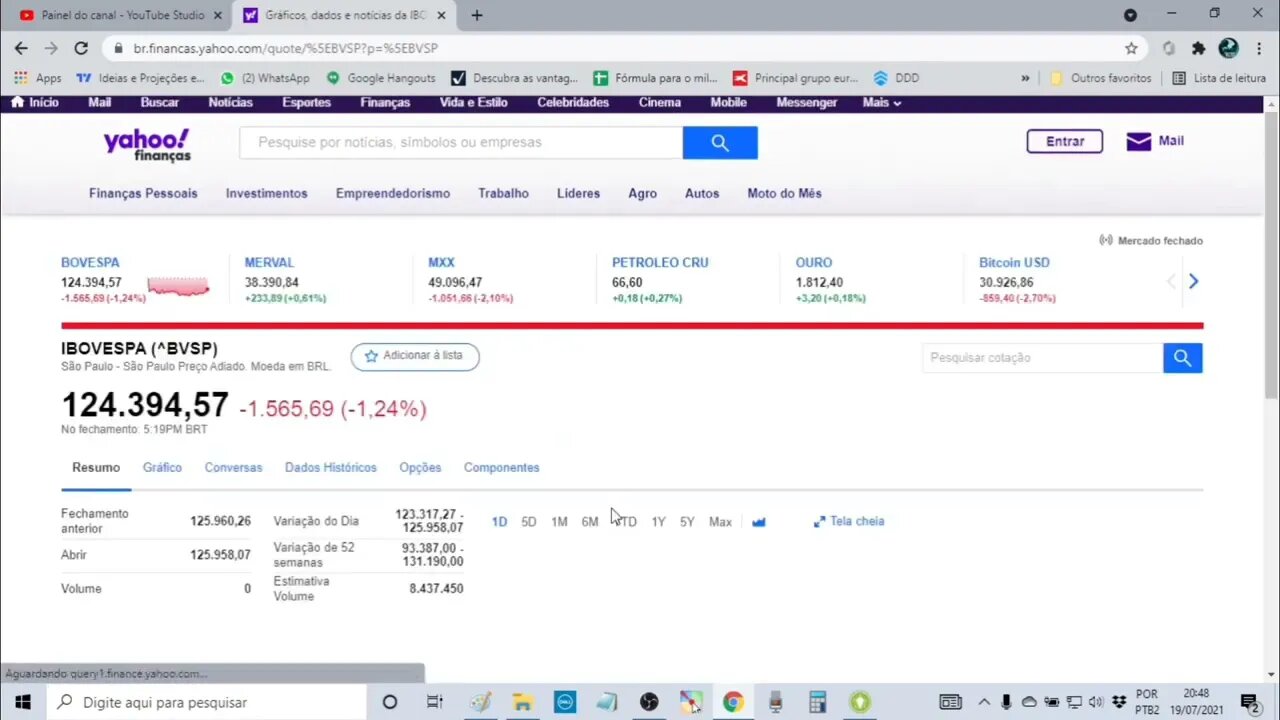The image size is (1280, 720).
Task: Select the 5Y chart range
Action: pos(687,522)
